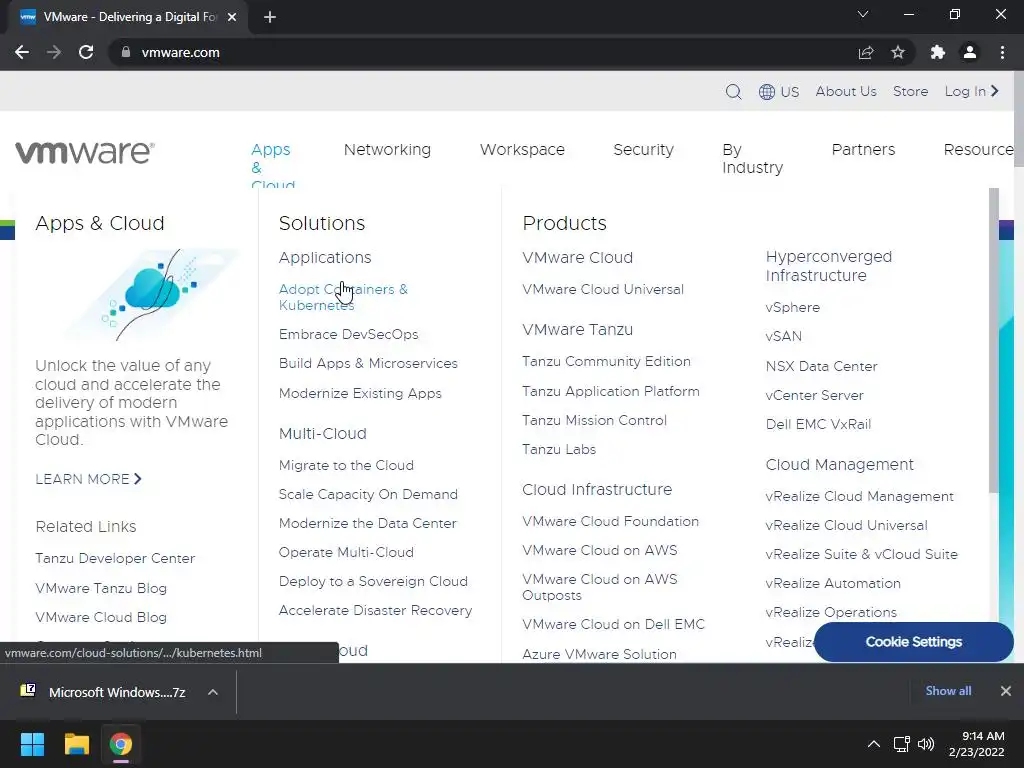Select Workspace menu
The image size is (1024, 768).
coord(522,150)
